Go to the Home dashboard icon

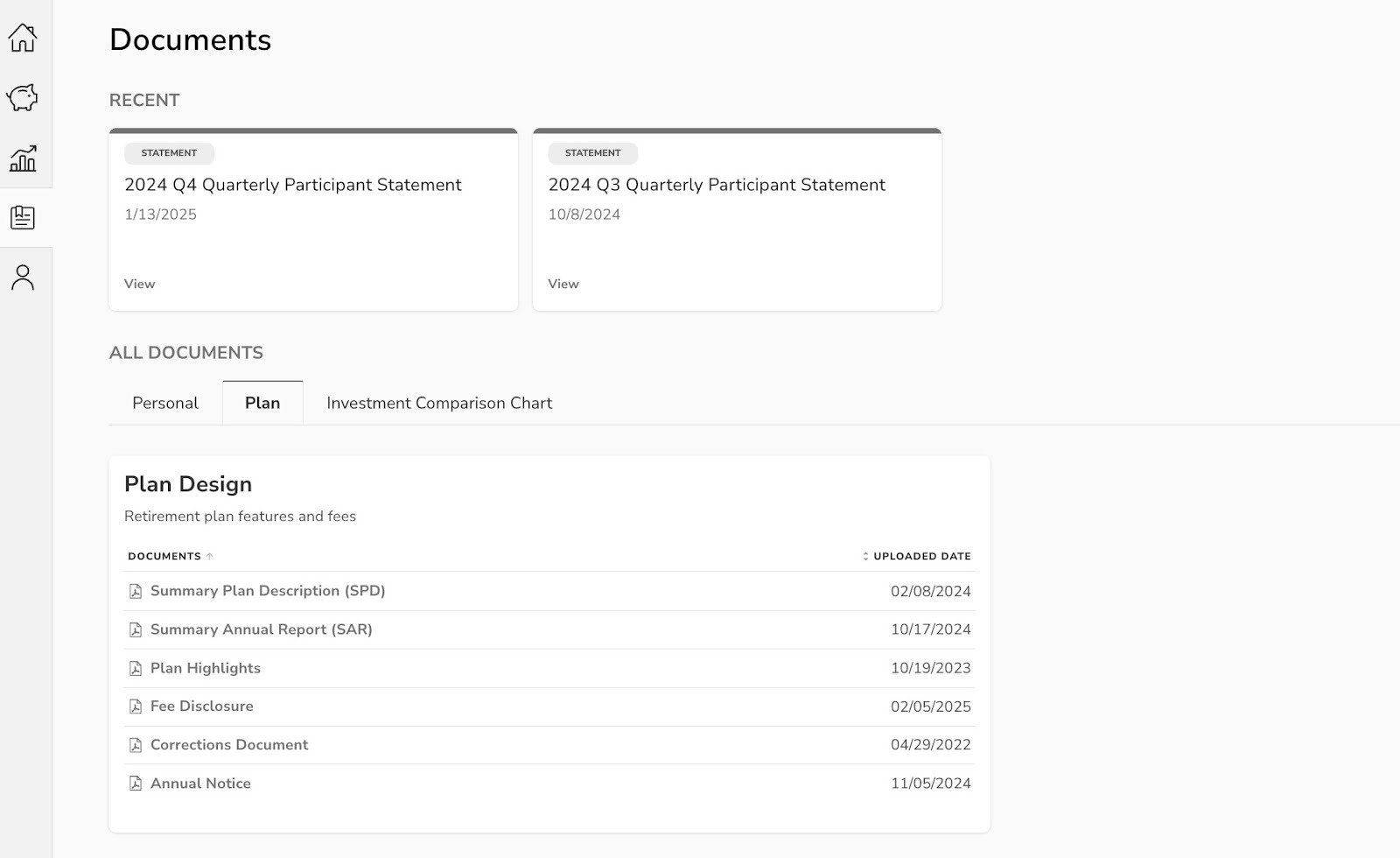coord(23,38)
